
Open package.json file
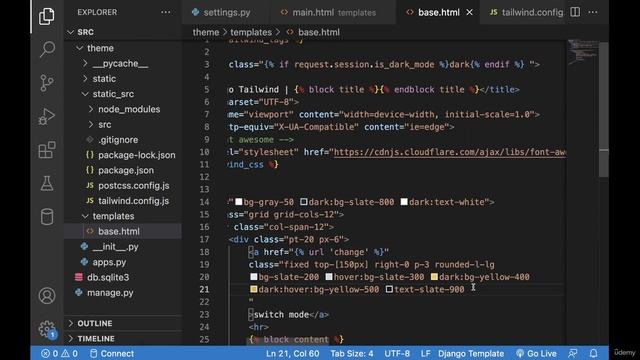[126, 170]
